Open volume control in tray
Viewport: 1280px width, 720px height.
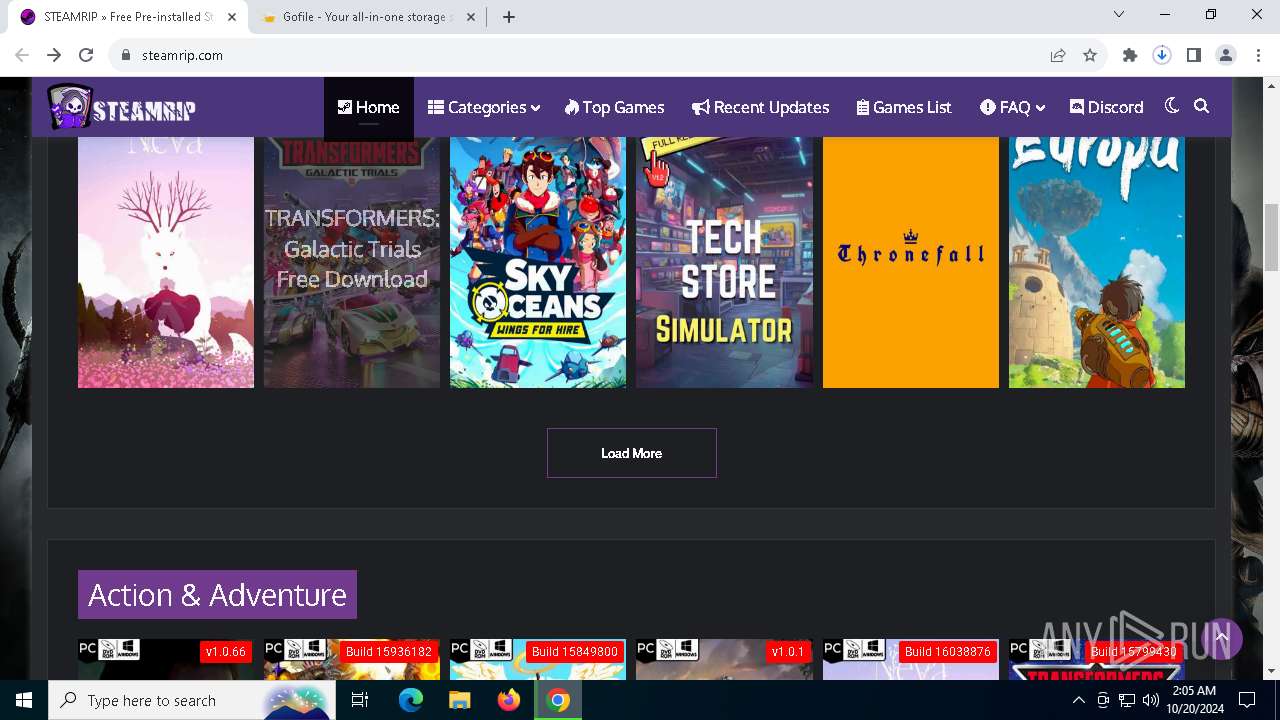1150,700
